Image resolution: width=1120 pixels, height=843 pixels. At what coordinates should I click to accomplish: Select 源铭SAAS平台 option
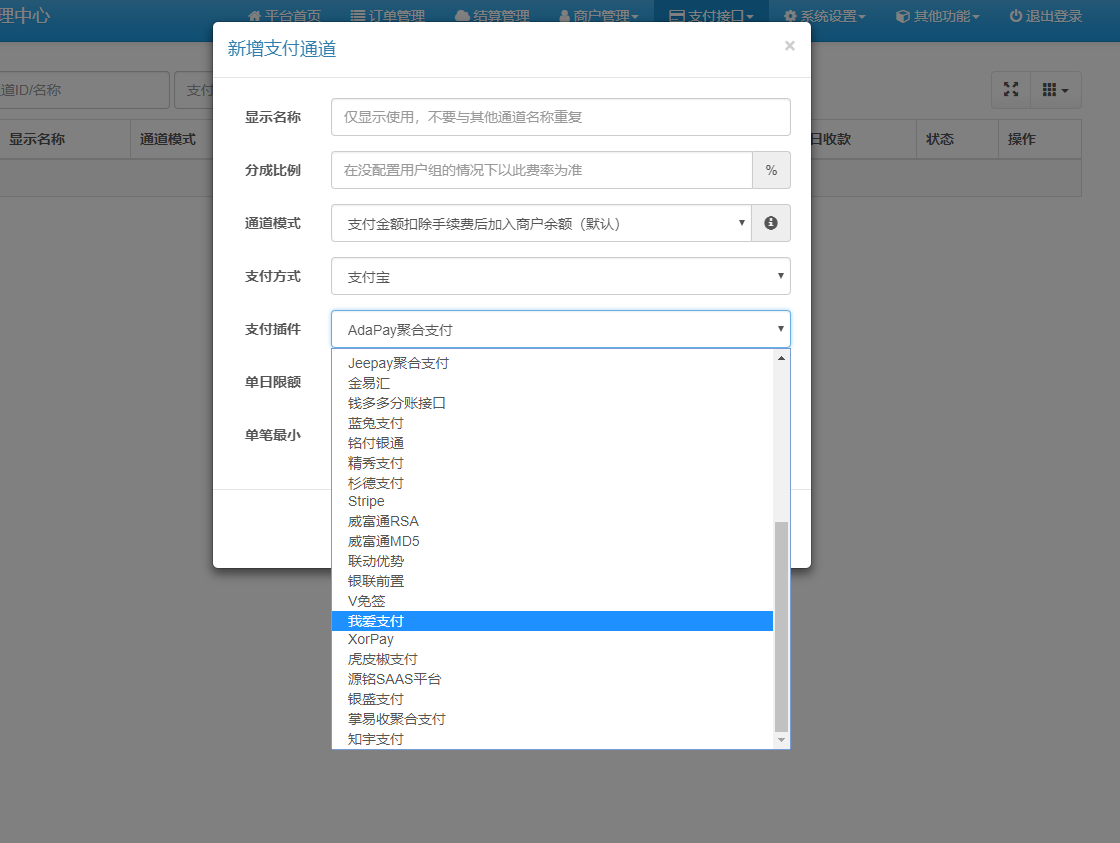[552, 679]
